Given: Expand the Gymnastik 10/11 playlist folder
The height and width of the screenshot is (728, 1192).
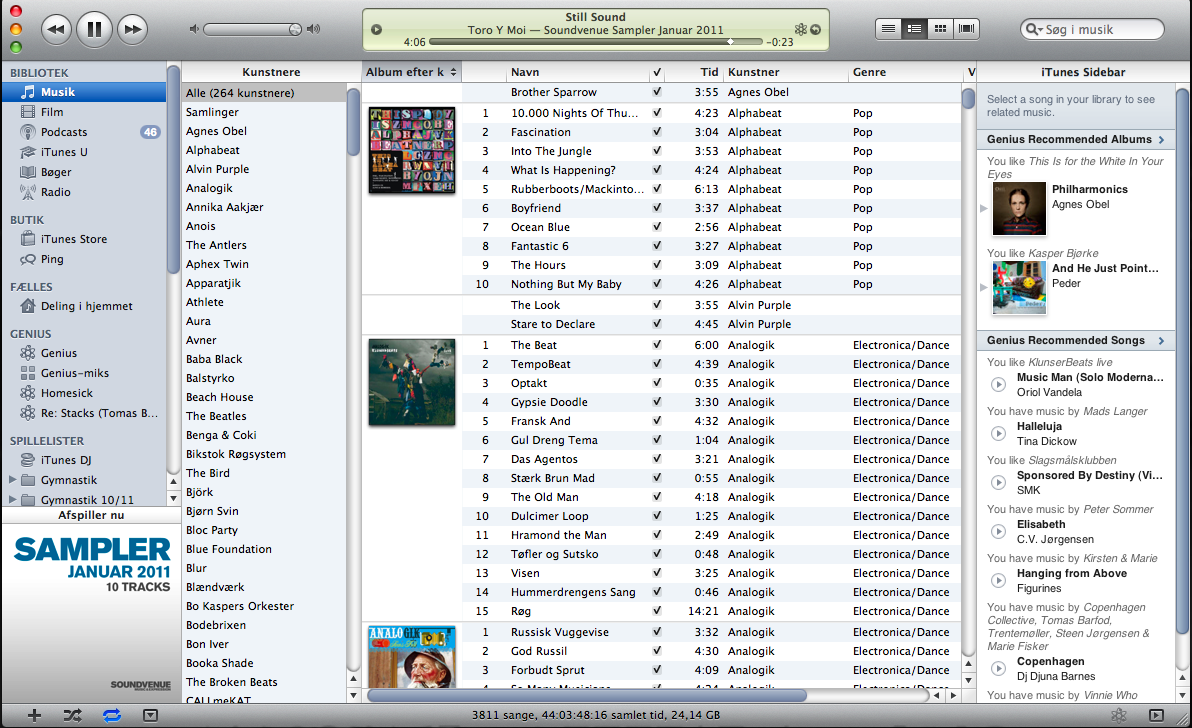Looking at the screenshot, I should coord(12,499).
